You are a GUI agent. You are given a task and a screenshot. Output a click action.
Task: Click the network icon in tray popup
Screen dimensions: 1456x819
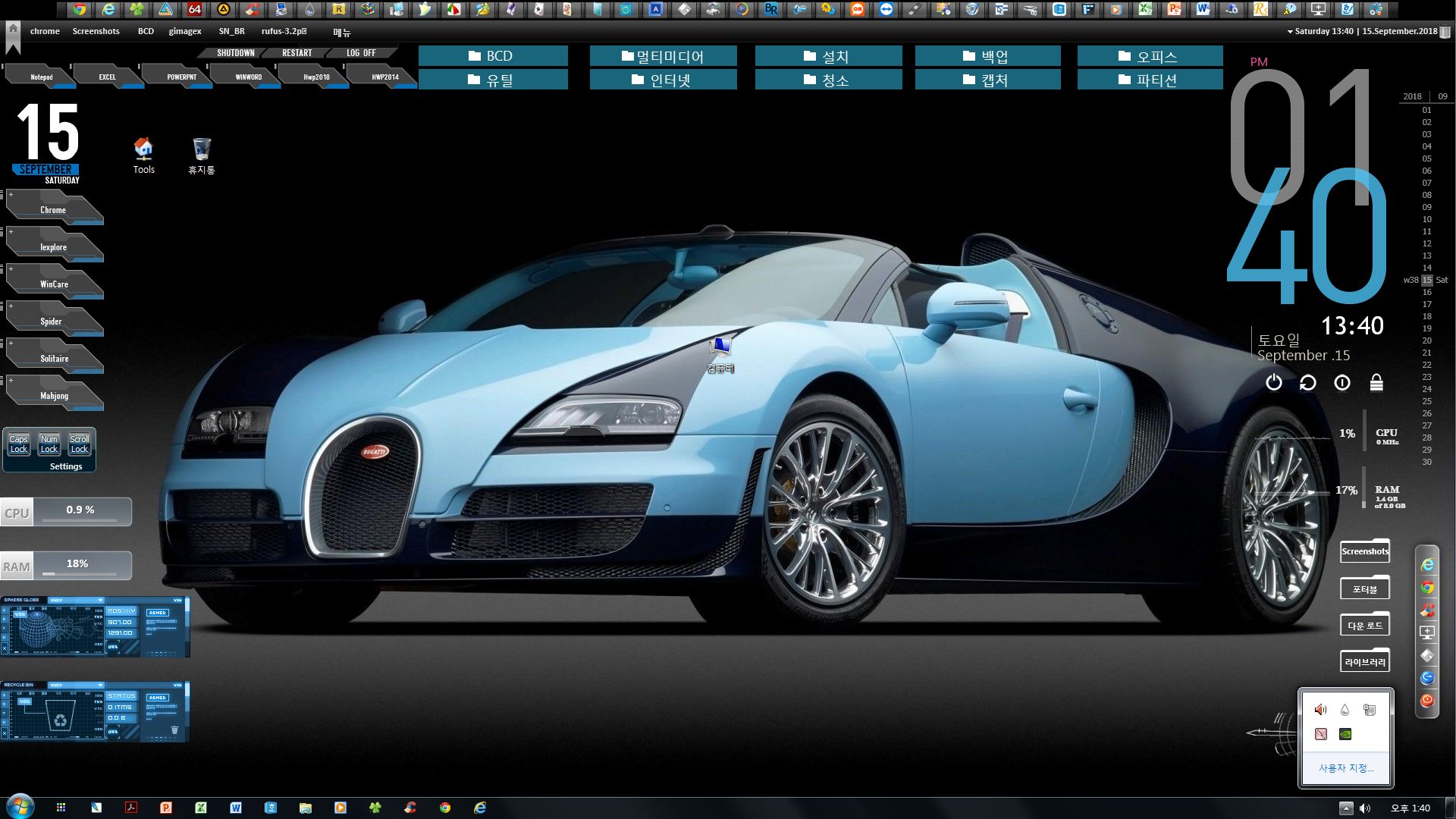coord(1370,710)
